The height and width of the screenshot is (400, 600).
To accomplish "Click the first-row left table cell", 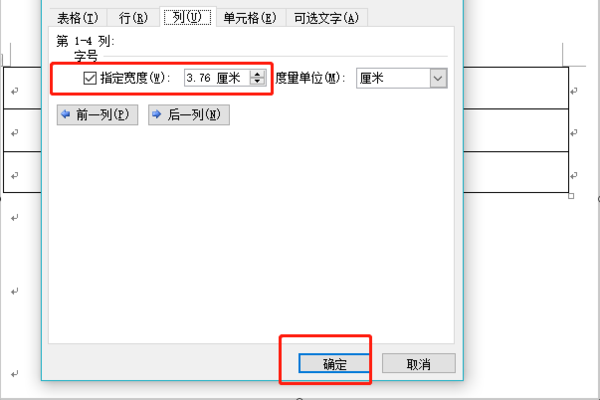I will coord(22,88).
